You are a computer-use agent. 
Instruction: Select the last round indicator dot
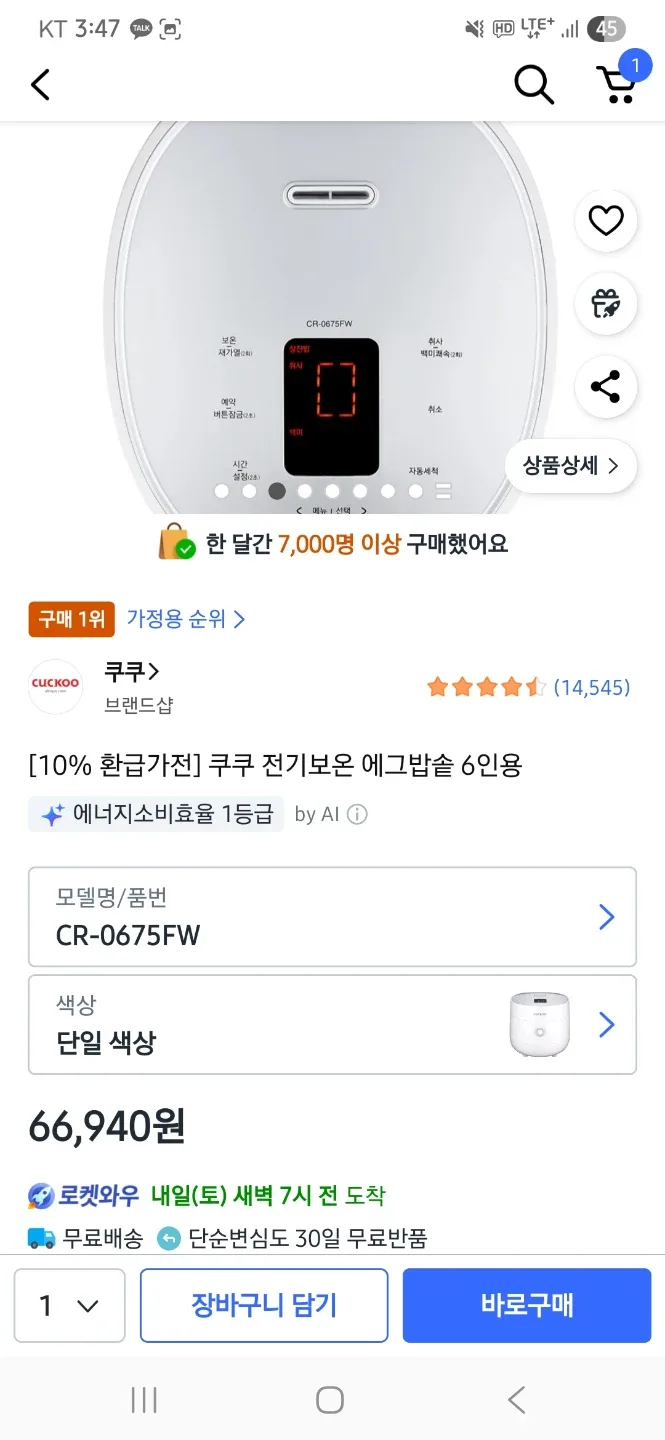pyautogui.click(x=416, y=491)
